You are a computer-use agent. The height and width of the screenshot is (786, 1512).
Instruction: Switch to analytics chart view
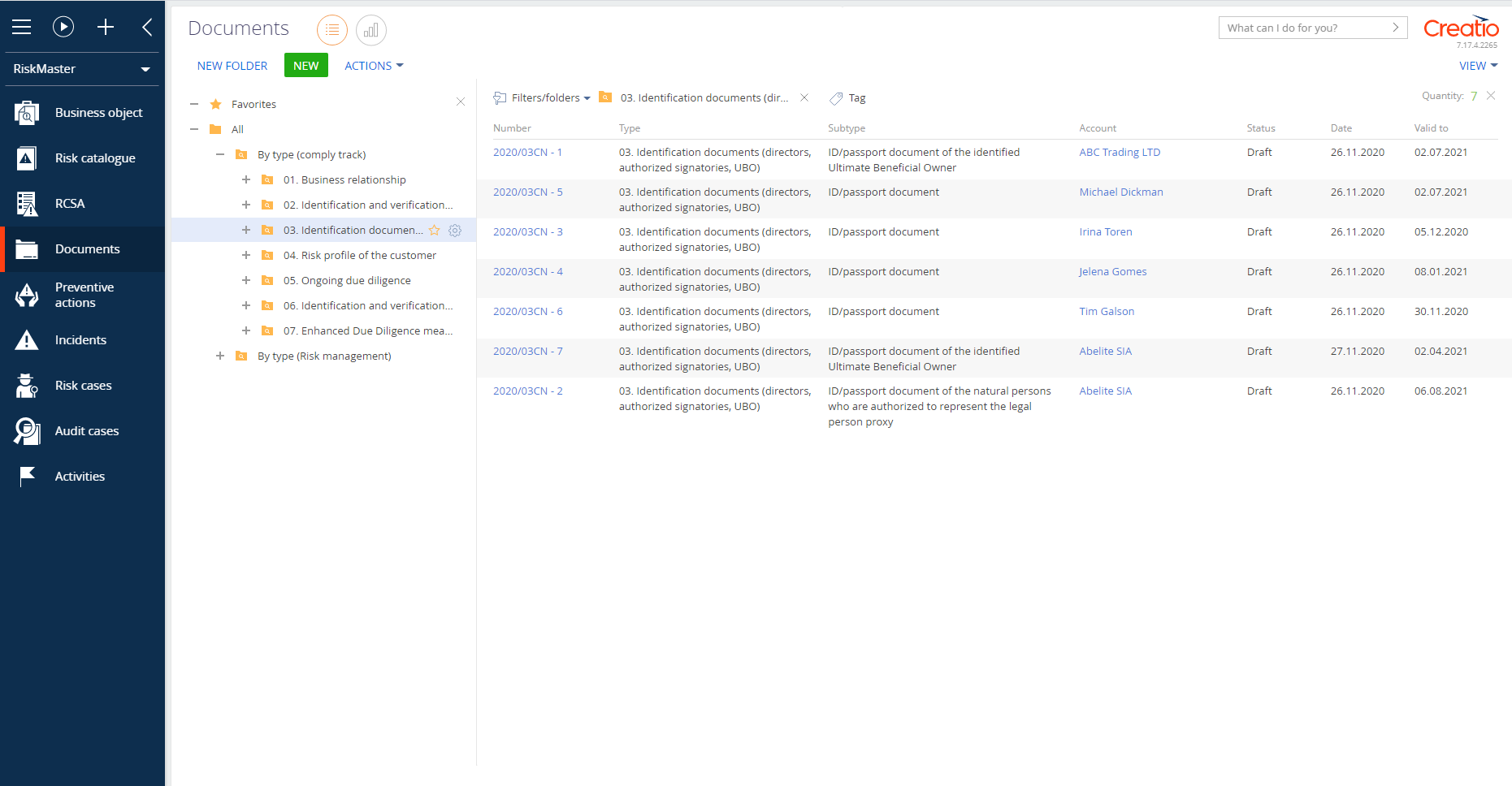pos(370,30)
